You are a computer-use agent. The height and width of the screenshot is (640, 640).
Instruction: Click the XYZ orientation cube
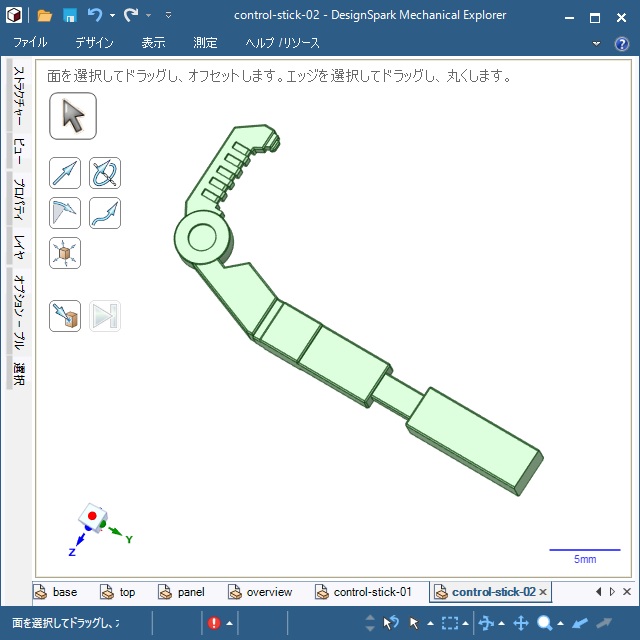92,518
